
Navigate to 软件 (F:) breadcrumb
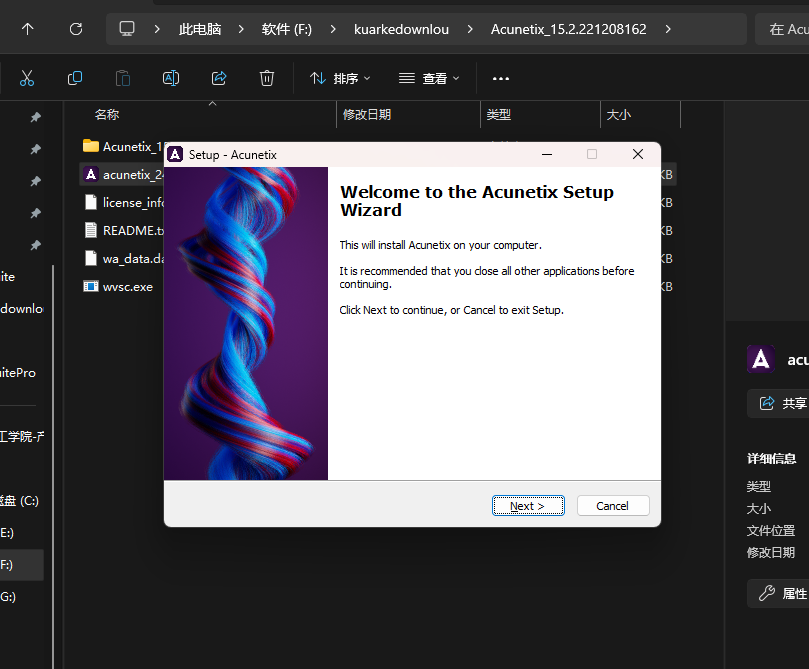[x=287, y=29]
